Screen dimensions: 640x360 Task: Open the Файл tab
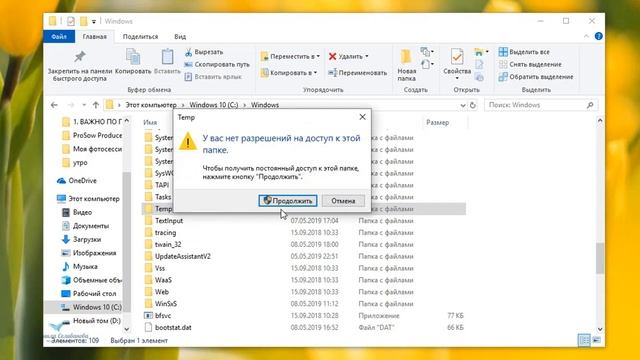(59, 36)
